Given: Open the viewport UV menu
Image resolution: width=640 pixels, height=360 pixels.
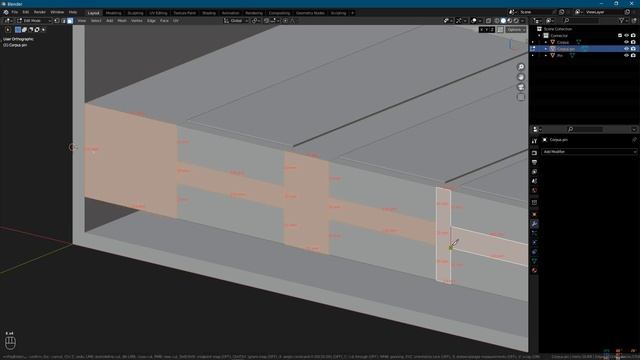Looking at the screenshot, I should [176, 20].
